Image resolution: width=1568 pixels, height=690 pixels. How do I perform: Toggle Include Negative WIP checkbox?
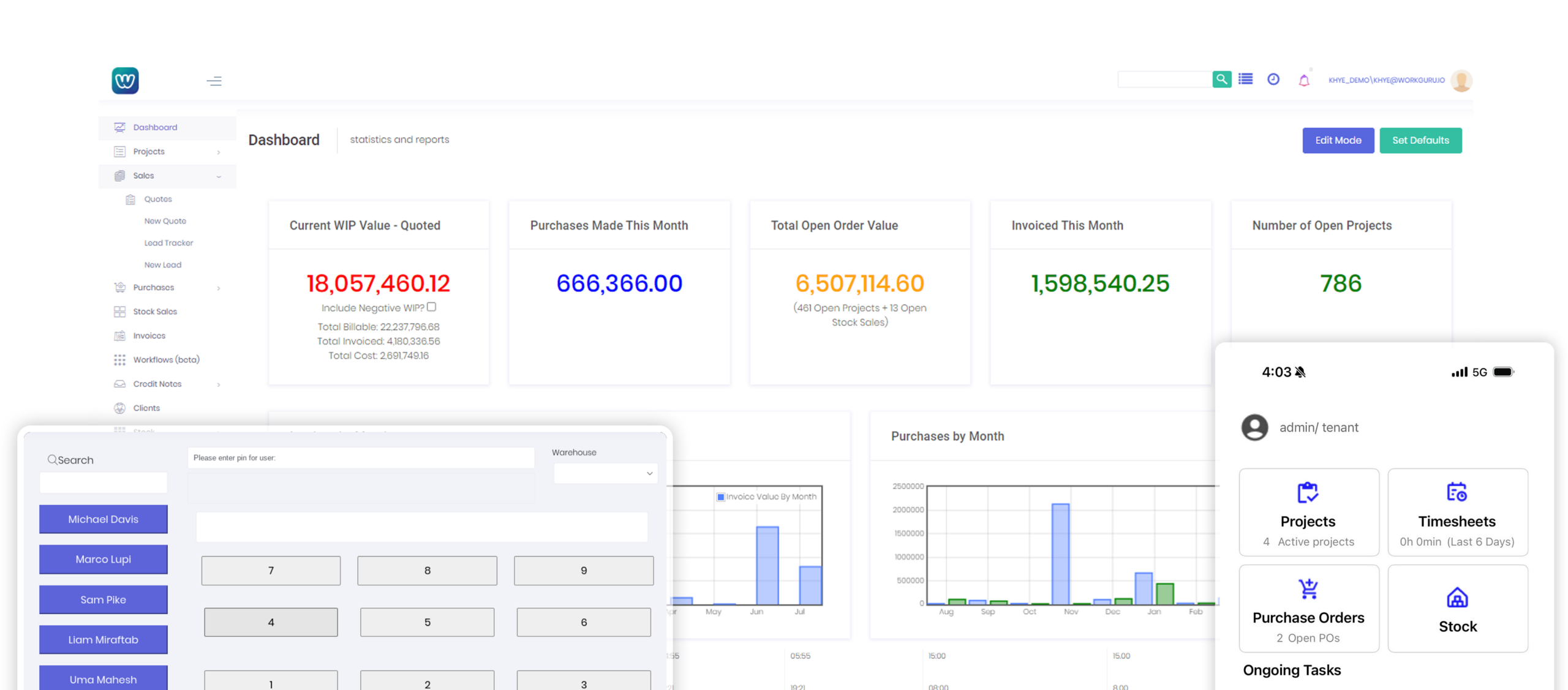point(431,307)
